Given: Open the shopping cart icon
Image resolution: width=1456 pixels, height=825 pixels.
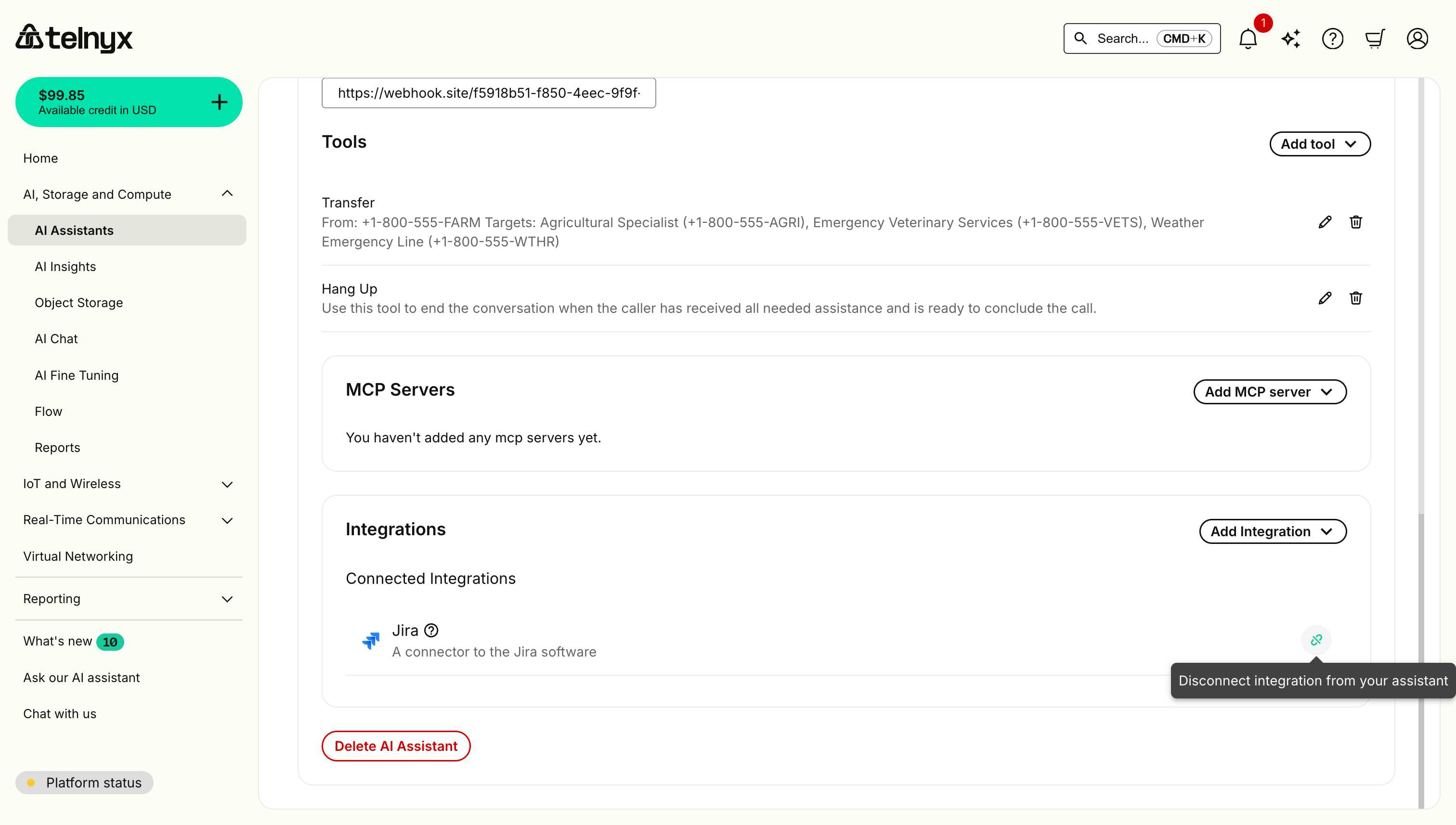Looking at the screenshot, I should click(1376, 38).
